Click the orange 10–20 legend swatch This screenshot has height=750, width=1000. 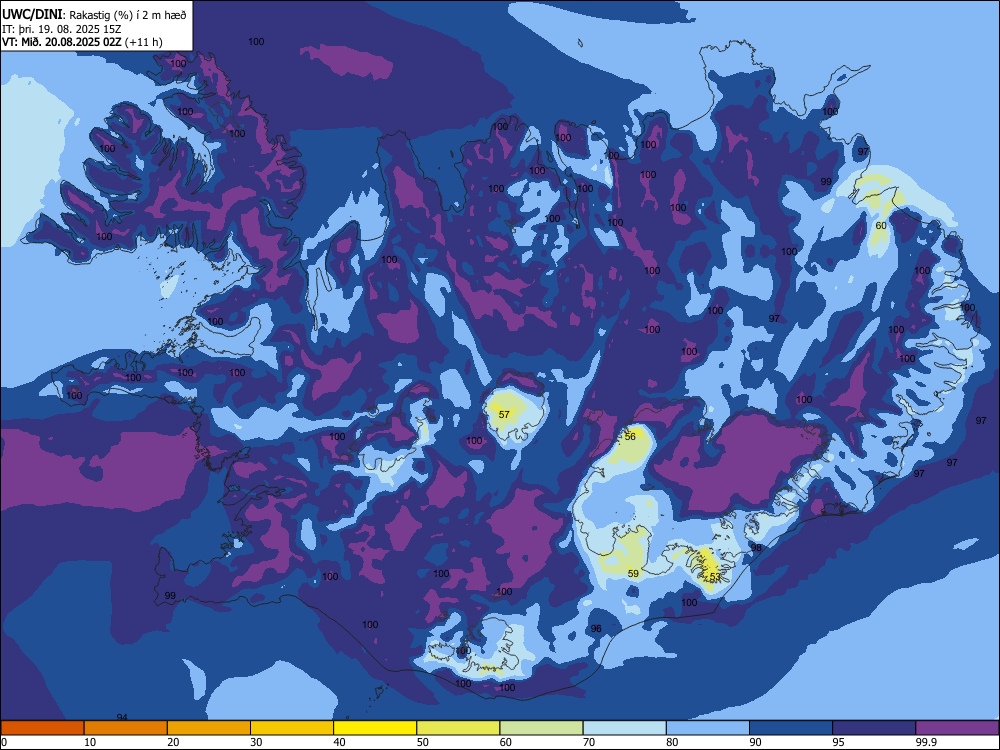click(x=126, y=728)
